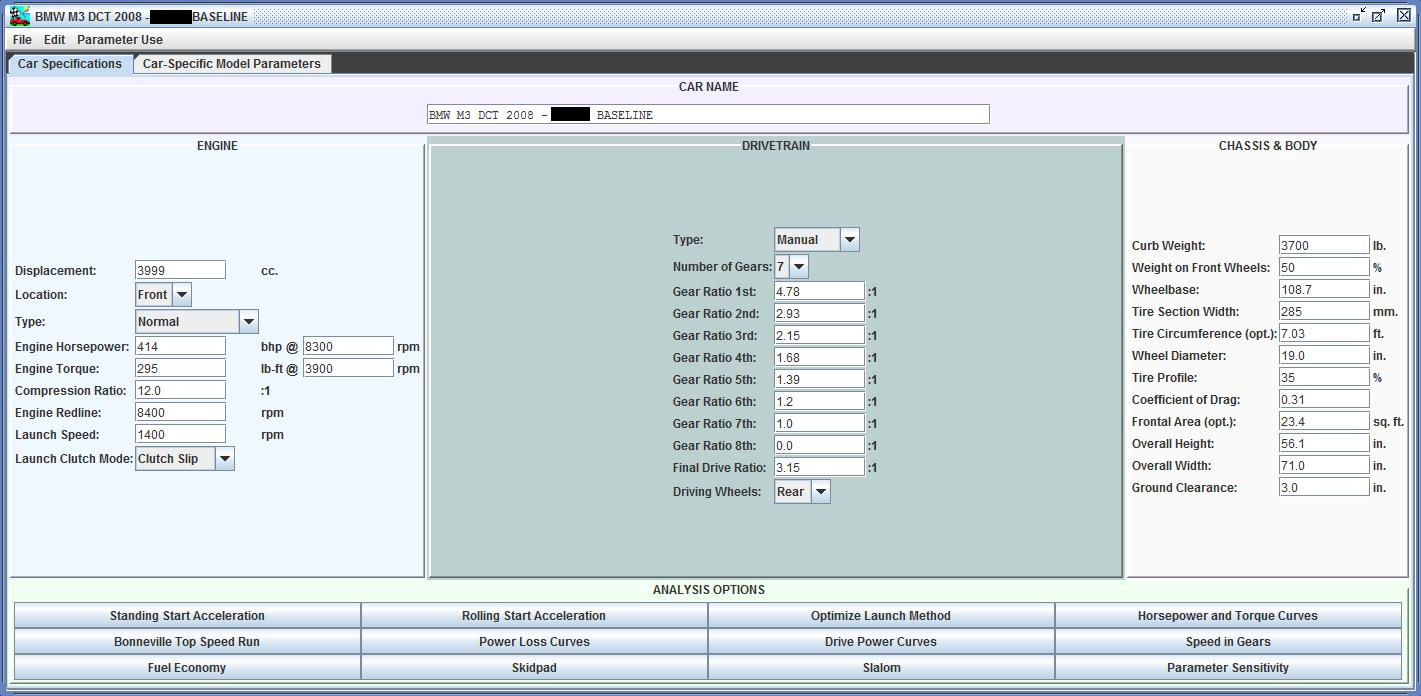The width and height of the screenshot is (1421, 696).
Task: Run Standing Start Acceleration analysis
Action: coord(187,616)
